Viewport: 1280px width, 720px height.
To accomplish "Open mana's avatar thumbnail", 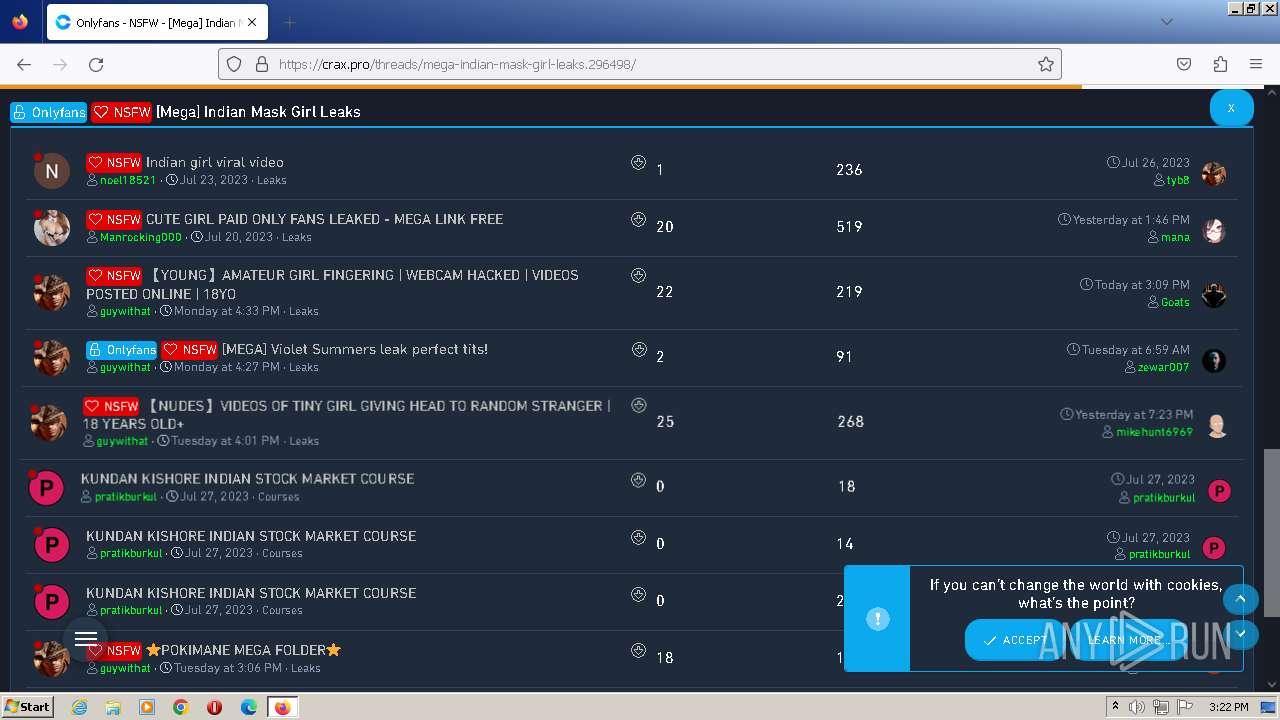I will [x=1214, y=231].
